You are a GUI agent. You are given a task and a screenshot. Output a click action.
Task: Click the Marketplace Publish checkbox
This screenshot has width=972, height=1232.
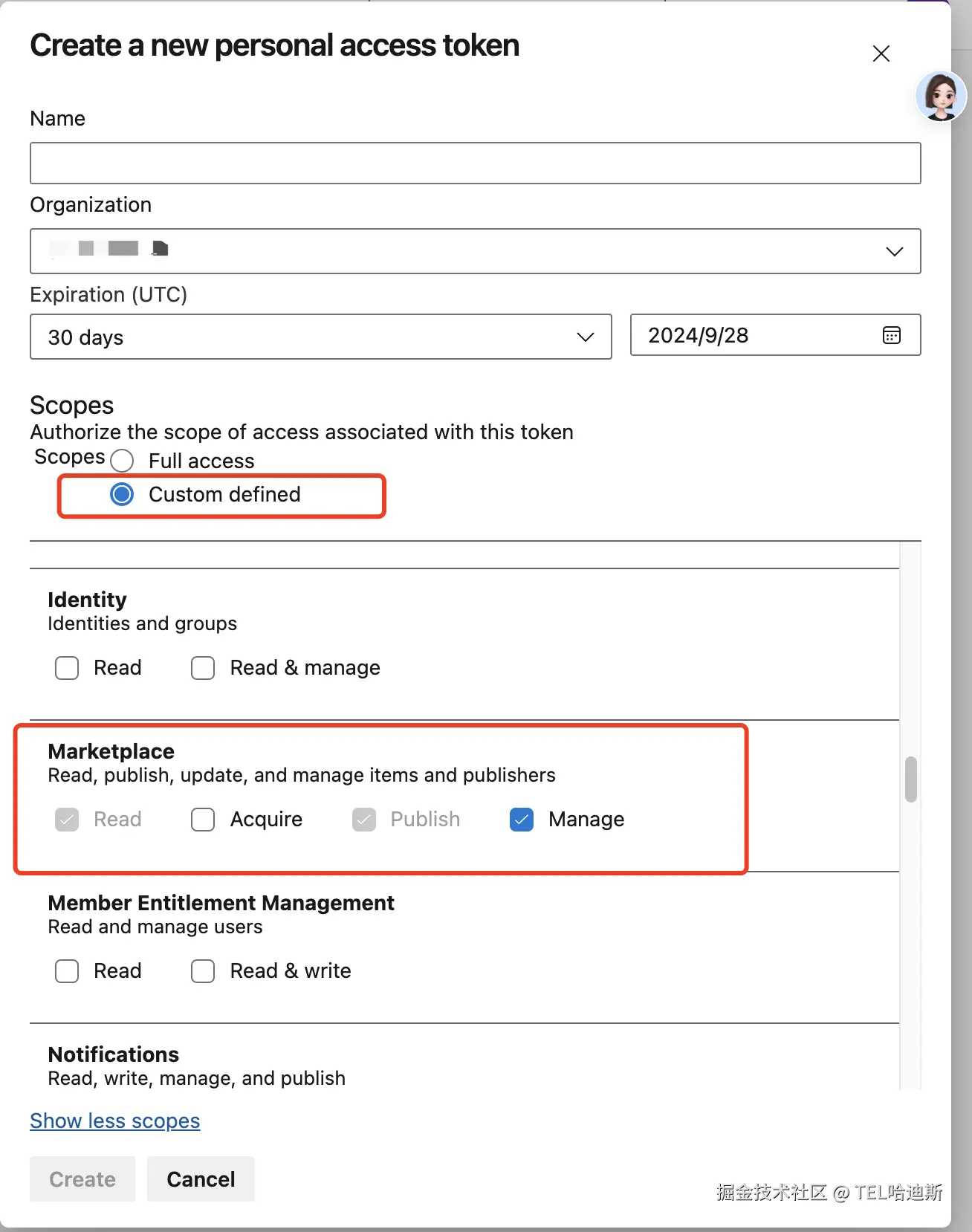364,820
